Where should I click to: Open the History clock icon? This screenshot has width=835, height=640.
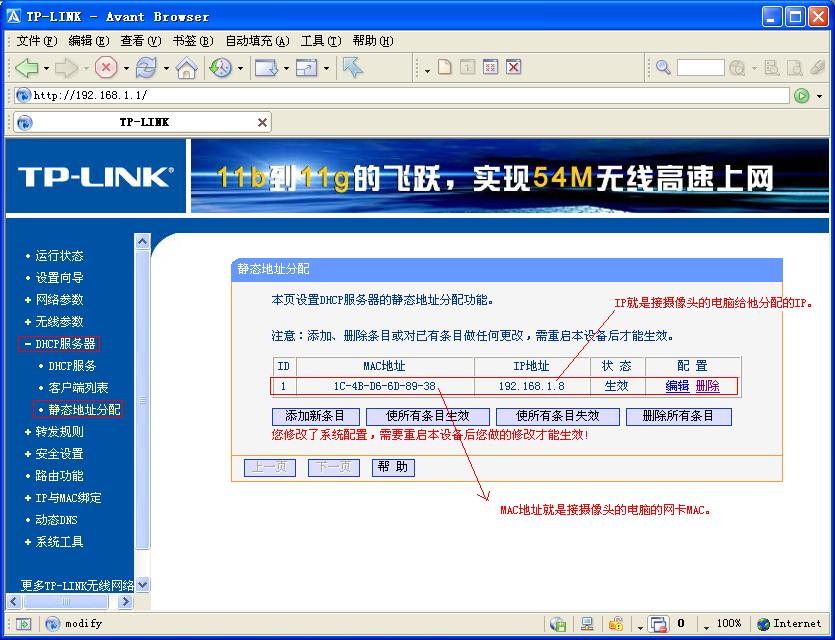[220, 68]
